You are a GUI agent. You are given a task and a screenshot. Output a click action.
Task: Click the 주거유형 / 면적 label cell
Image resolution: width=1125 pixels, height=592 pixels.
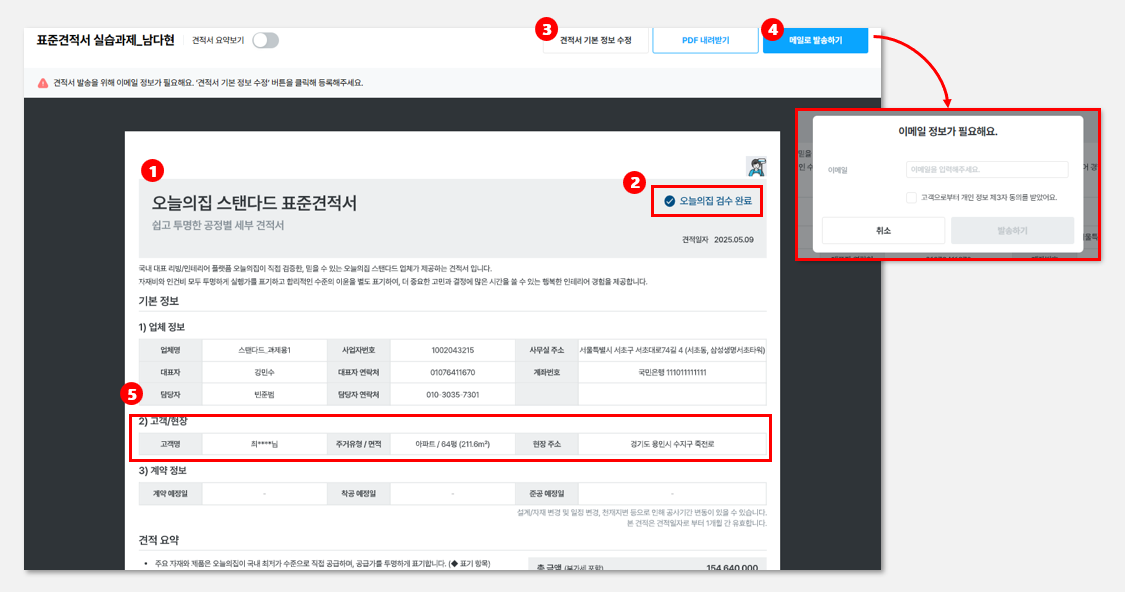tap(359, 444)
